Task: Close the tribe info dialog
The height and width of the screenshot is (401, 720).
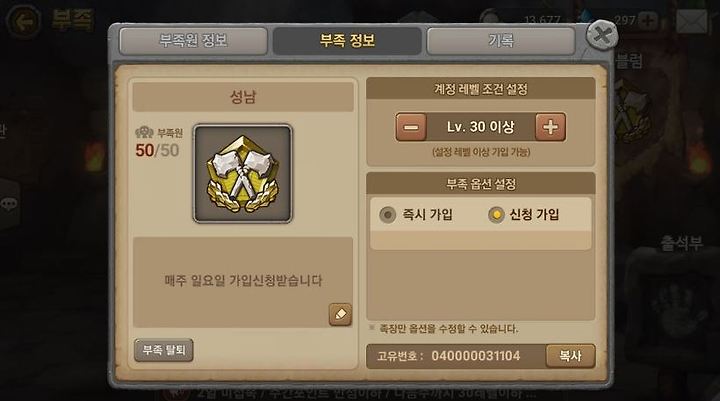Action: (602, 35)
